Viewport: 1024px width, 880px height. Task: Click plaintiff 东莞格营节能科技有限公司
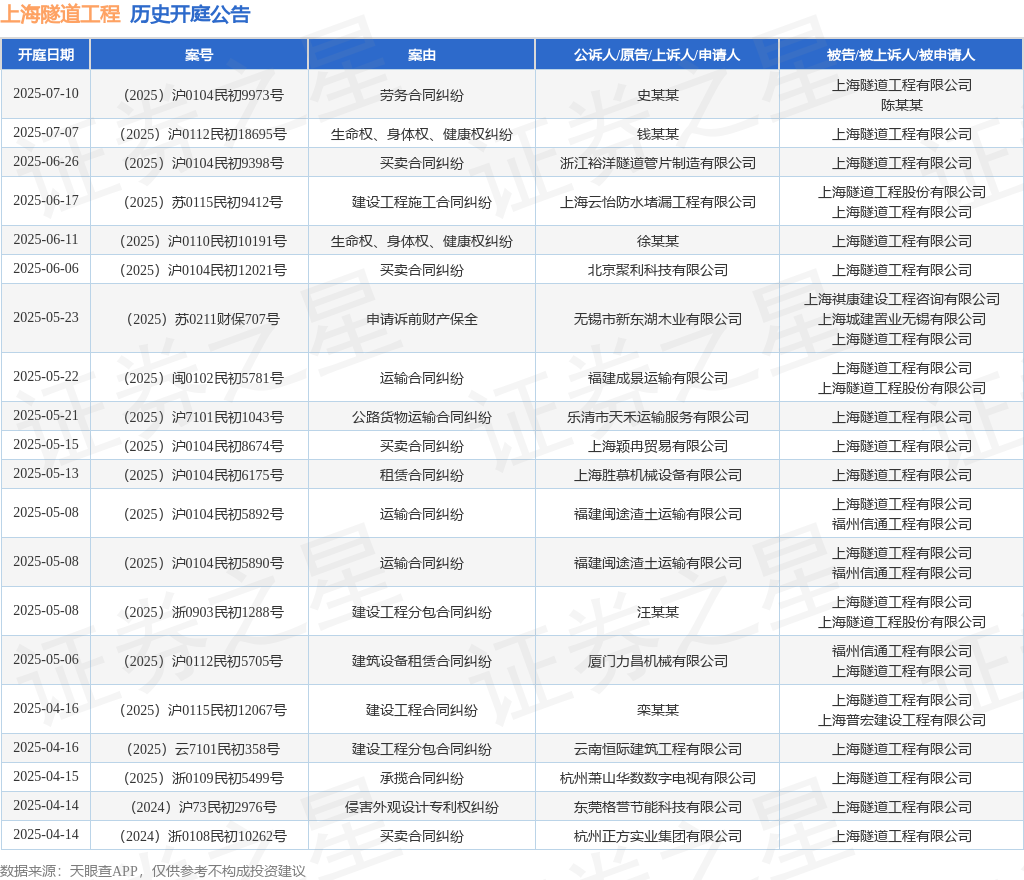point(658,808)
